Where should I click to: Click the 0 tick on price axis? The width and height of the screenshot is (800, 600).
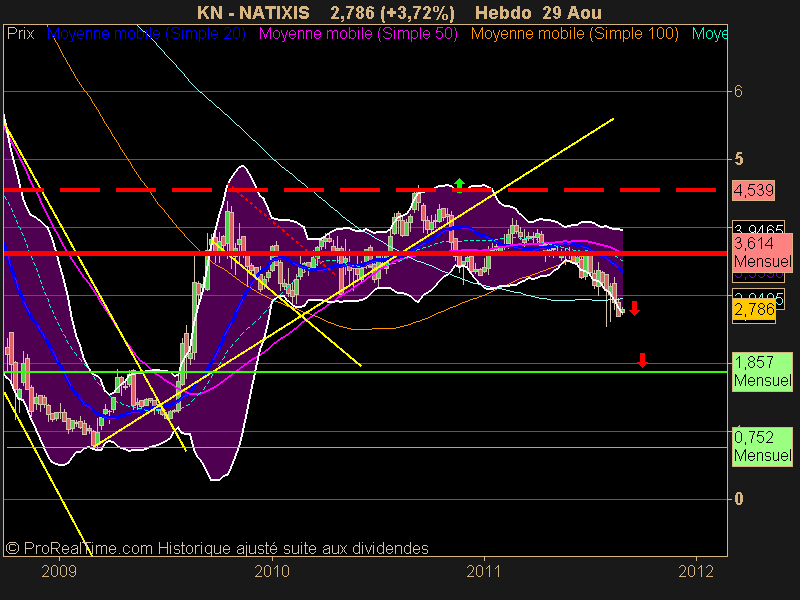[738, 498]
